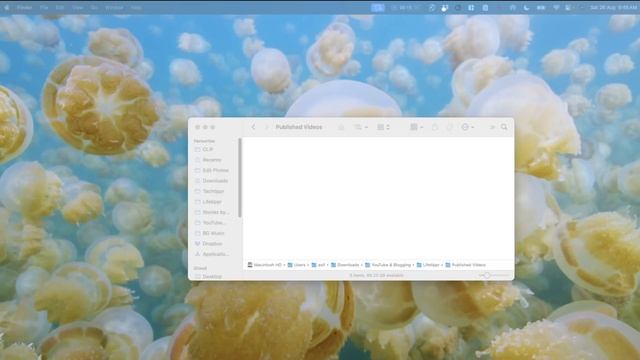Viewport: 640px width, 360px height.
Task: Open the Help menu
Action: point(136,7)
